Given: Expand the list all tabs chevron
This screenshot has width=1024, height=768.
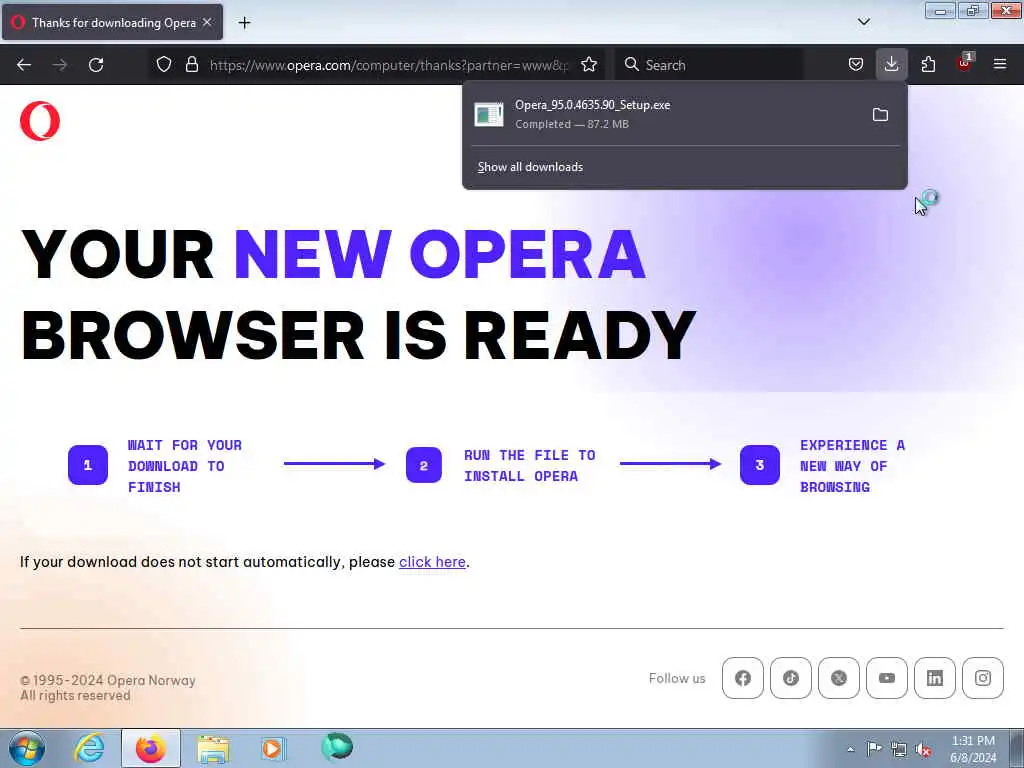Looking at the screenshot, I should [x=864, y=22].
